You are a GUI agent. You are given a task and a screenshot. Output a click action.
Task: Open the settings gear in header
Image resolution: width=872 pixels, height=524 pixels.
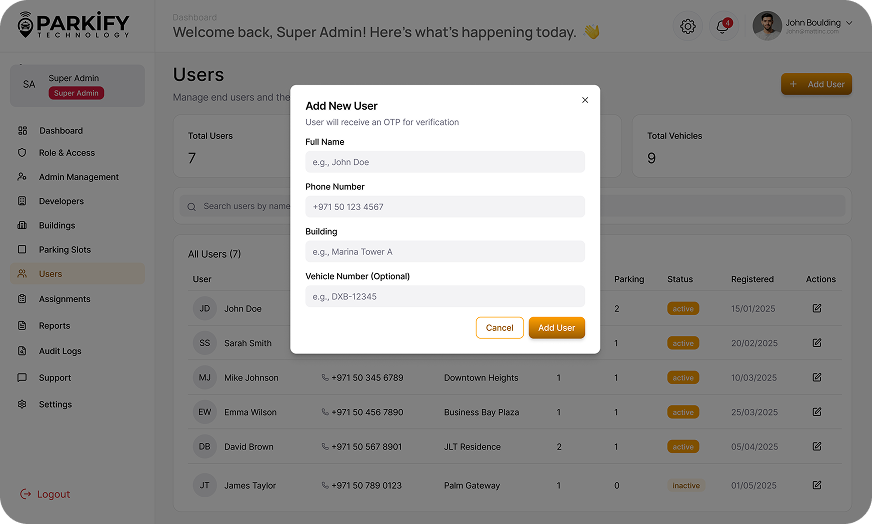(688, 27)
